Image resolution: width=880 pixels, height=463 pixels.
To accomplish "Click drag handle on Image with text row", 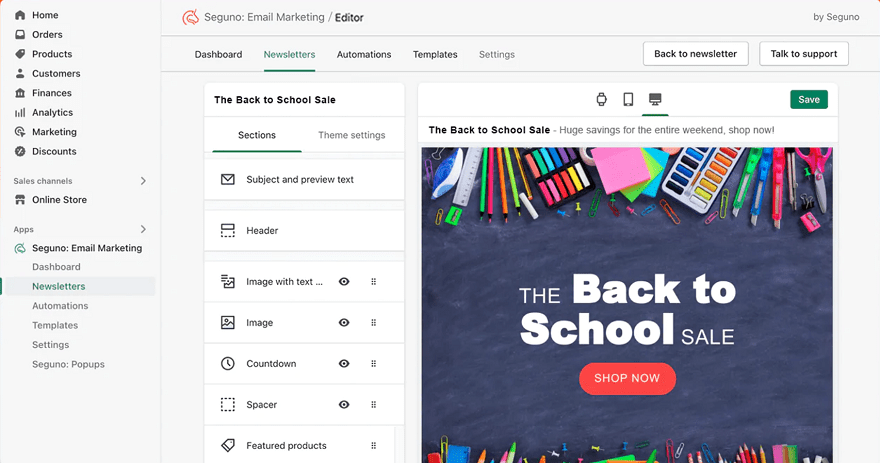I will click(374, 282).
